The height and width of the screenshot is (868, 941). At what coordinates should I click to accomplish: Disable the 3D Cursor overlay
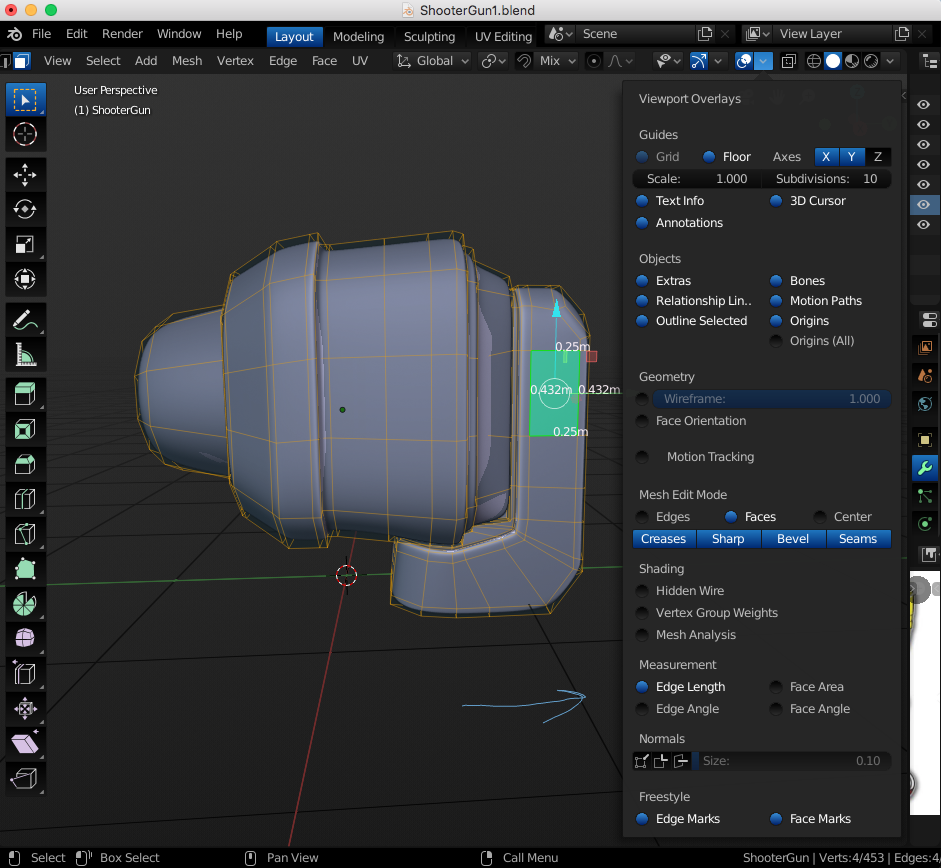pos(777,200)
